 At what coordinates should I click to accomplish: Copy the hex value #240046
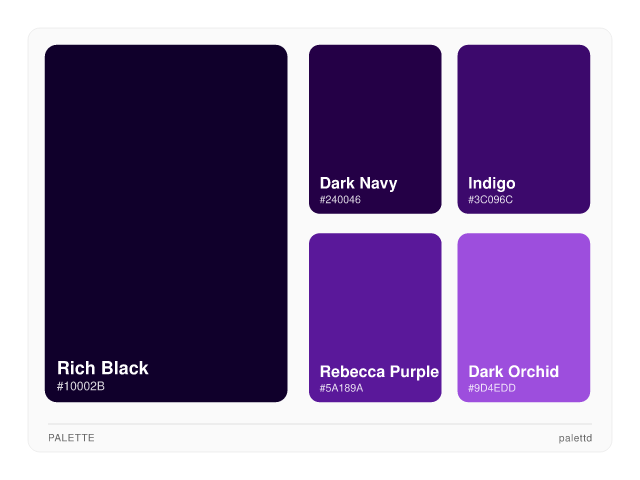pos(340,200)
